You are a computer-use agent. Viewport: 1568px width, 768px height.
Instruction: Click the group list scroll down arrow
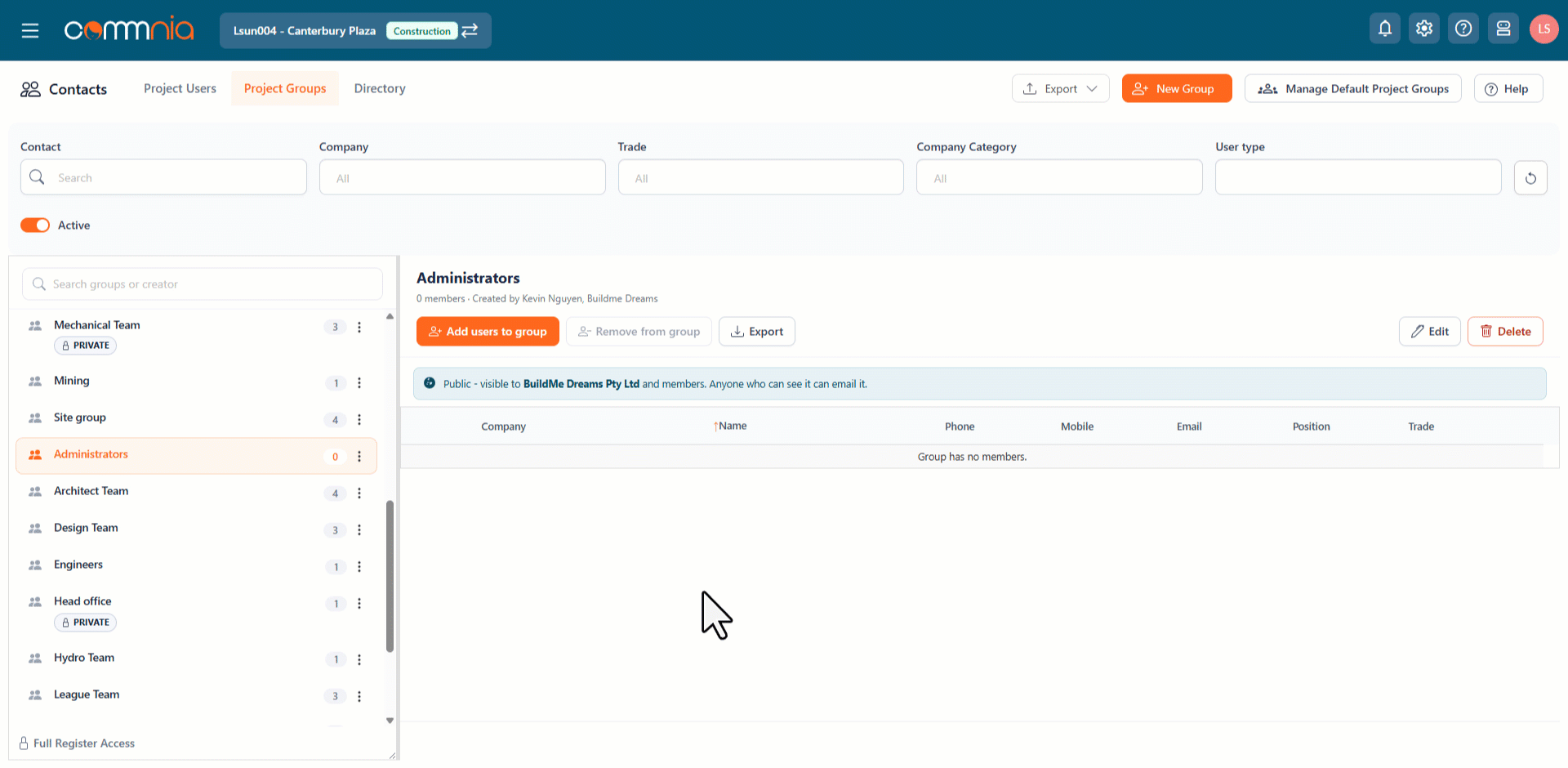point(390,721)
